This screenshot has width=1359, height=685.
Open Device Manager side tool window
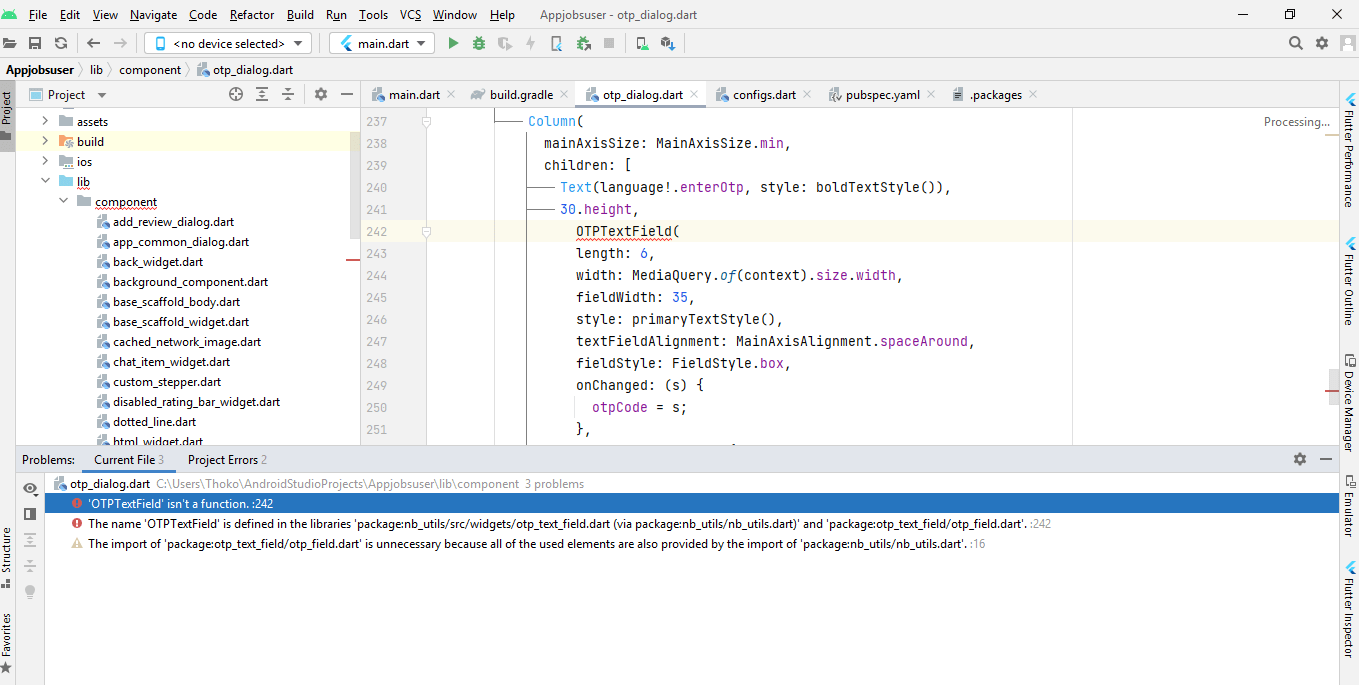click(x=1349, y=402)
